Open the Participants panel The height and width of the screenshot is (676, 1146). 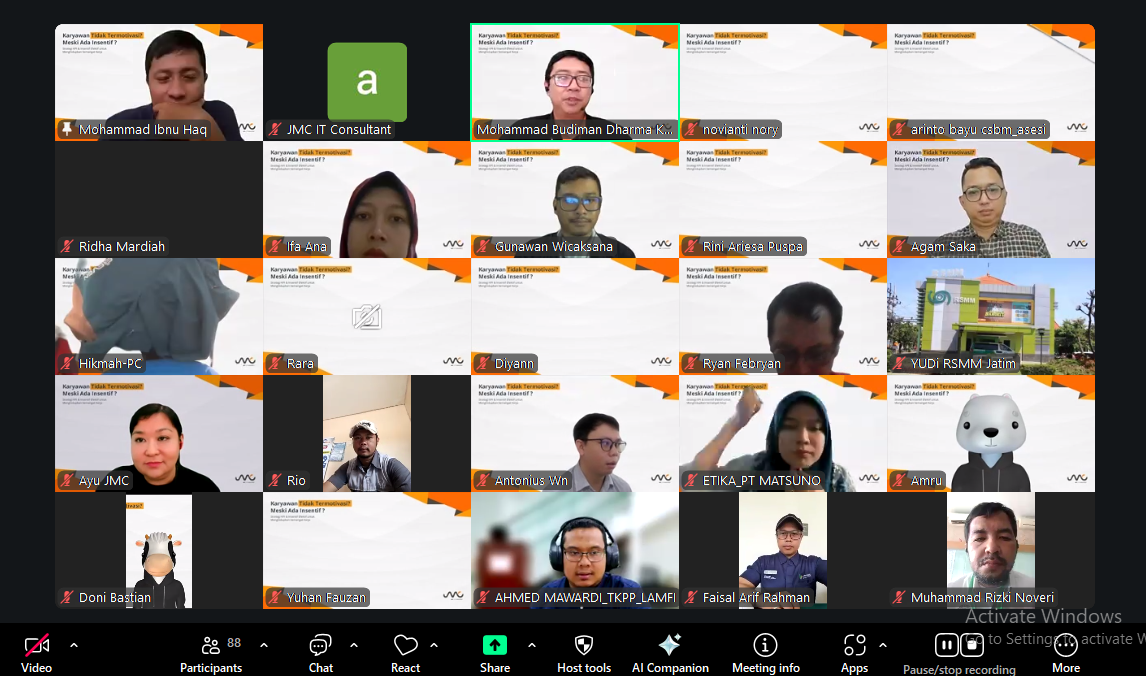pyautogui.click(x=211, y=646)
